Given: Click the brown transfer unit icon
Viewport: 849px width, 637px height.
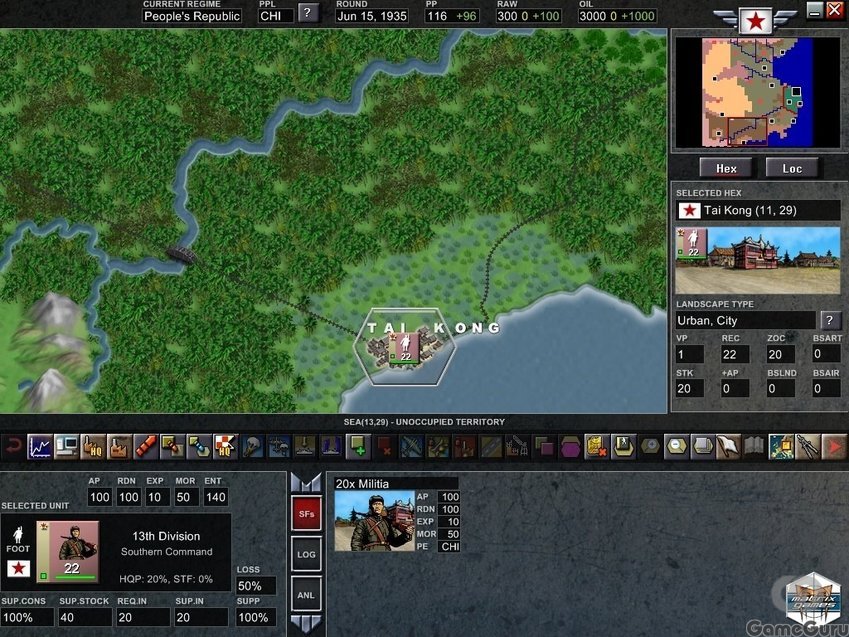Looking at the screenshot, I should pyautogui.click(x=172, y=447).
